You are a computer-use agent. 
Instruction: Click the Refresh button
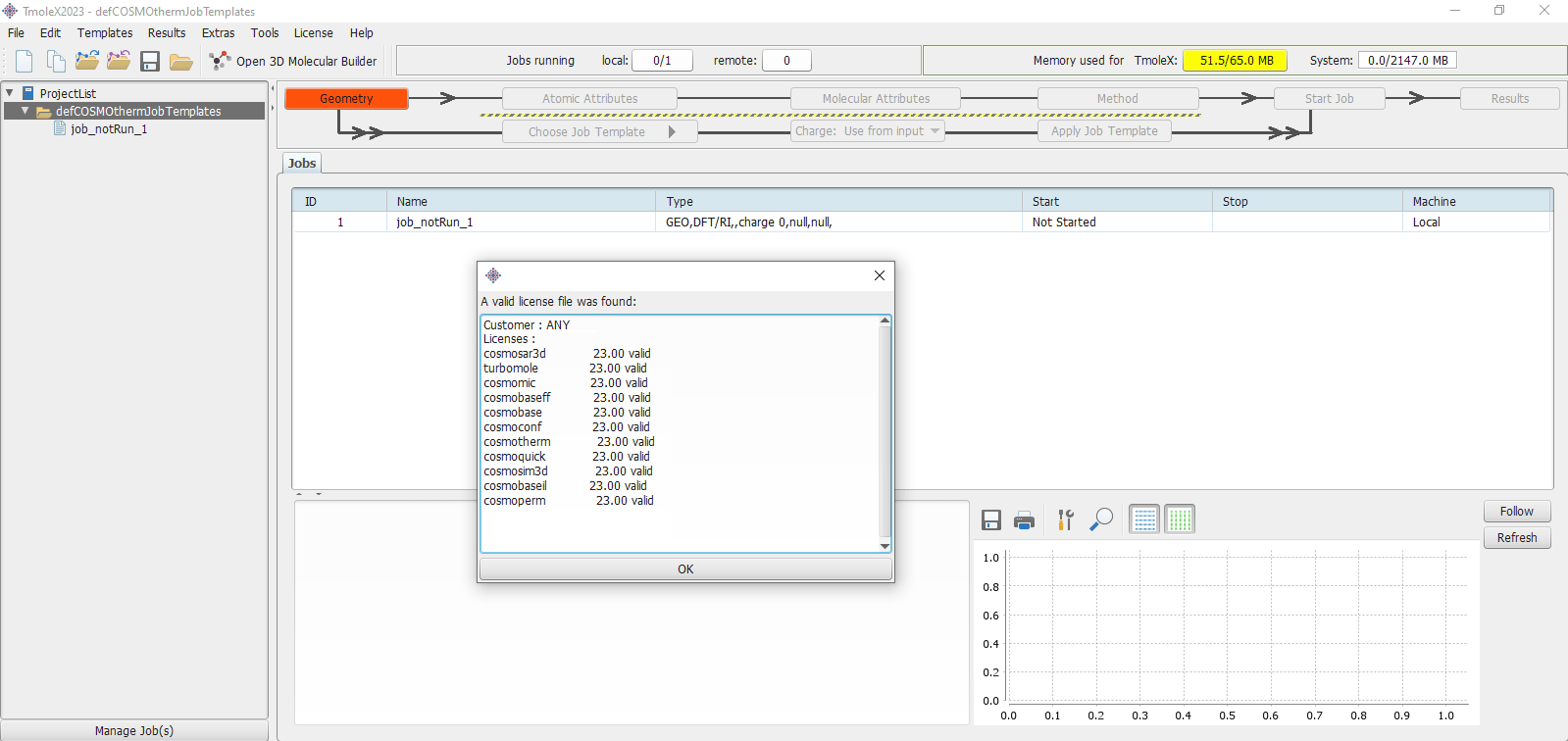[1516, 538]
